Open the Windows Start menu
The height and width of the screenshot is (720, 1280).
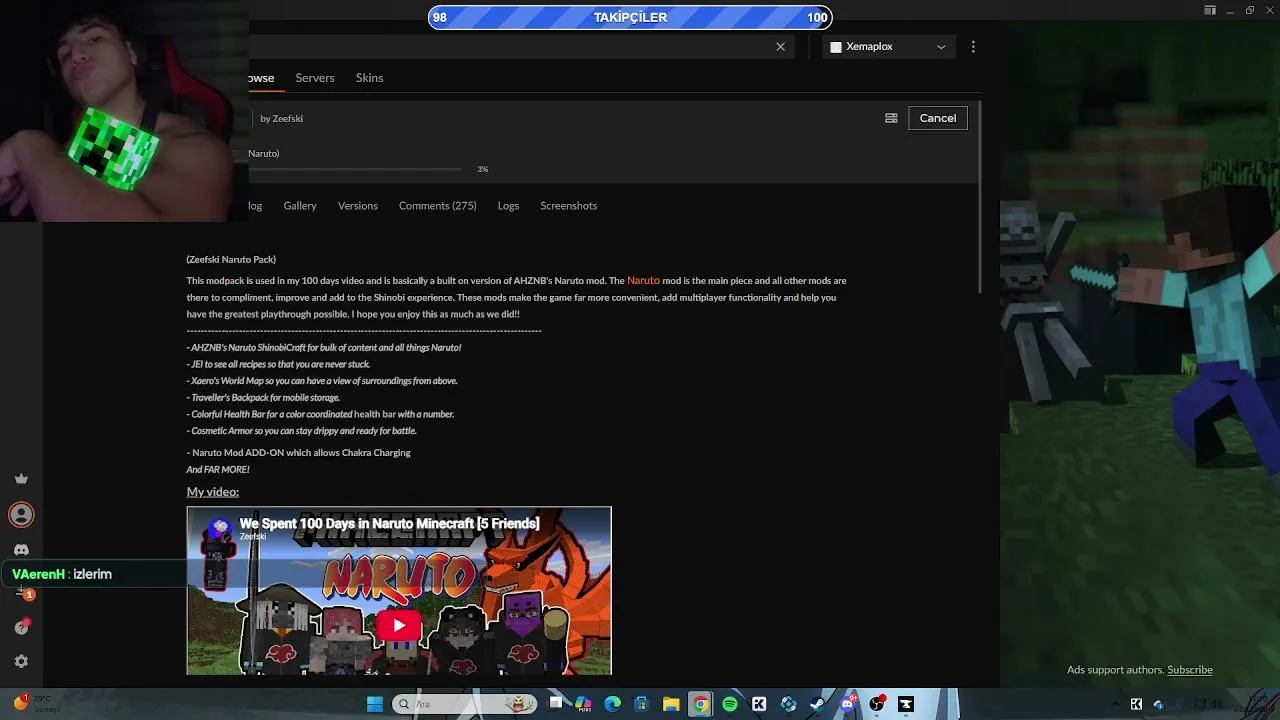[375, 704]
